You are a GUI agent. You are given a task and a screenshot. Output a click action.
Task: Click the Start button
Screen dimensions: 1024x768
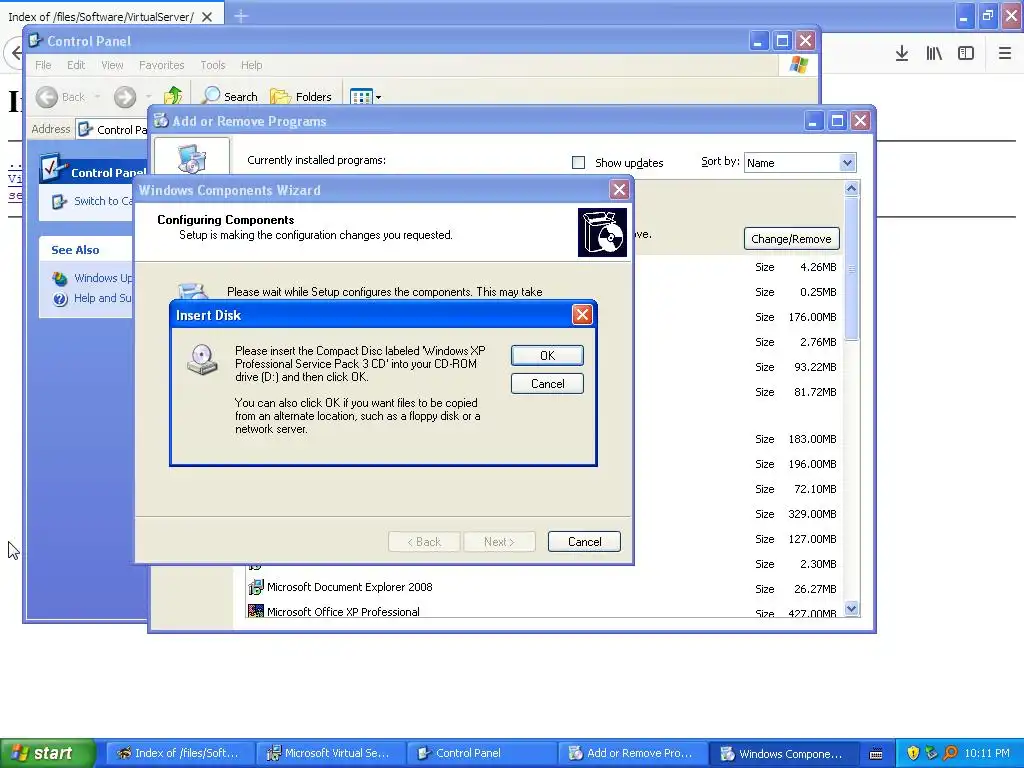coord(47,753)
